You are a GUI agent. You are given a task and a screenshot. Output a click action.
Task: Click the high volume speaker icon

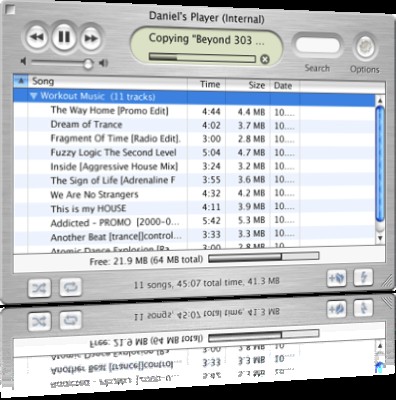pyautogui.click(x=104, y=63)
